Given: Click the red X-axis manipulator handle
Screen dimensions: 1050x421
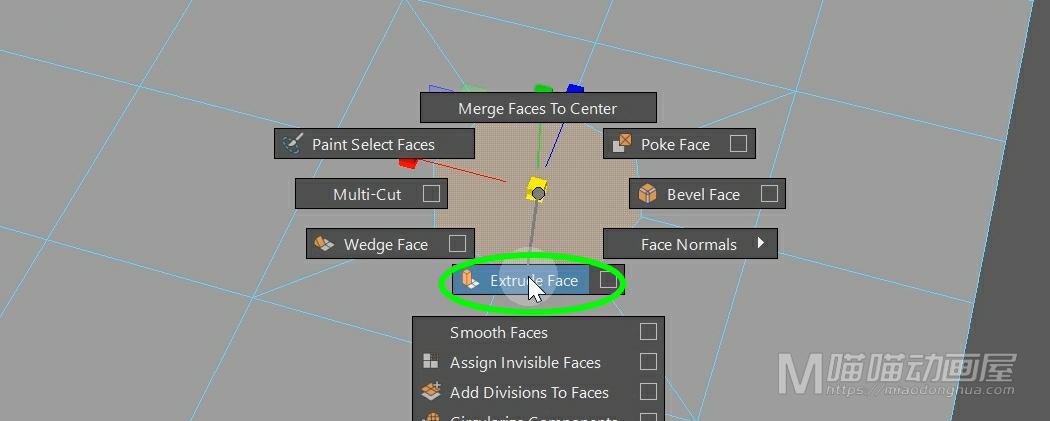Looking at the screenshot, I should (408, 161).
